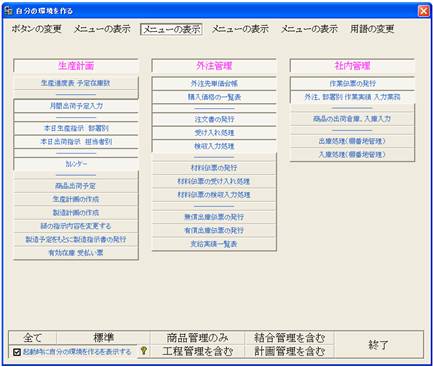Toggle the 生産計画の作成 menu button
The image size is (433, 367).
pyautogui.click(x=76, y=199)
